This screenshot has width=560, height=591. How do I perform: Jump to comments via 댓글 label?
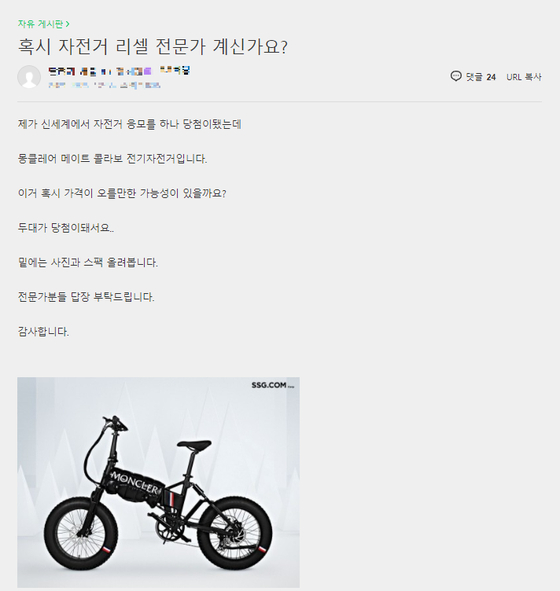pos(474,77)
